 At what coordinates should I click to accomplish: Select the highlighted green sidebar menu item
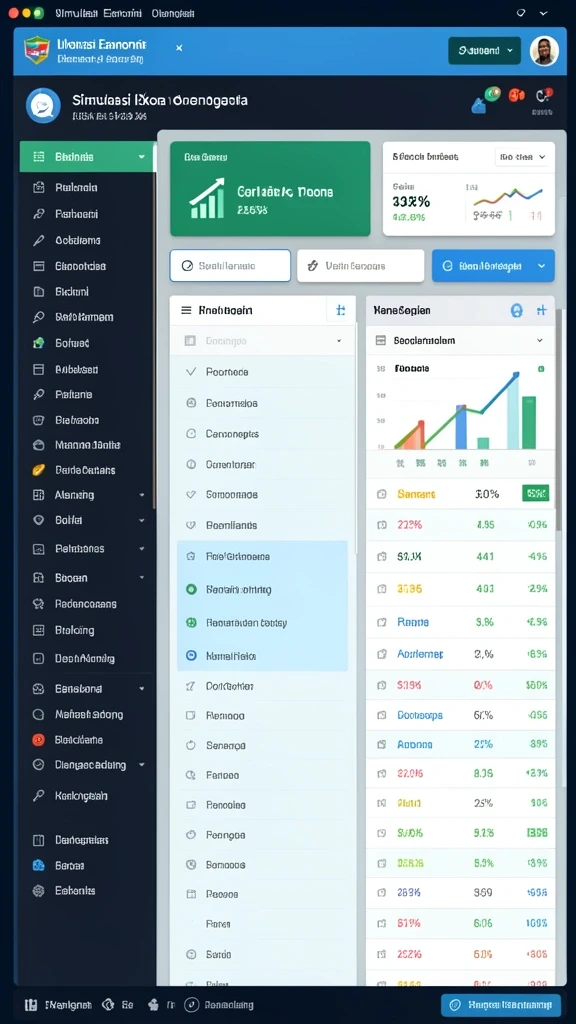87,157
